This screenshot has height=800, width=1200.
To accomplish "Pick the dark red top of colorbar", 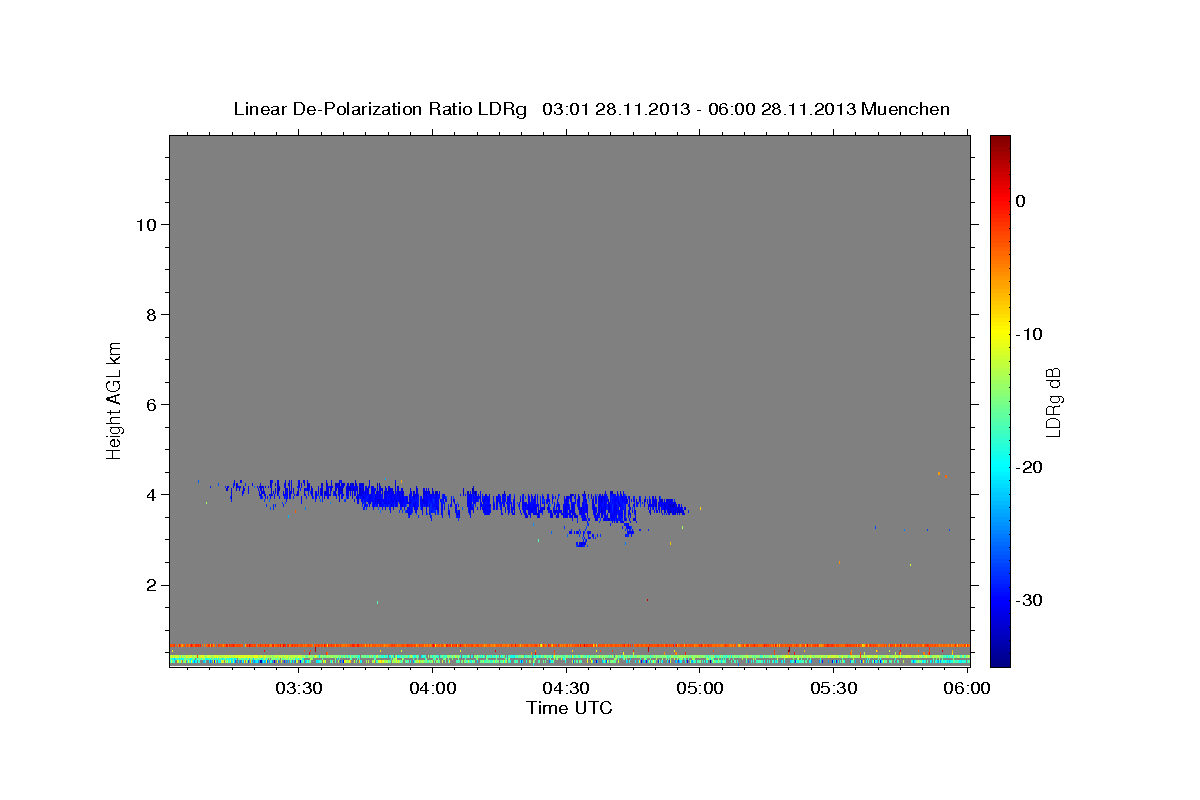I will [x=1000, y=140].
